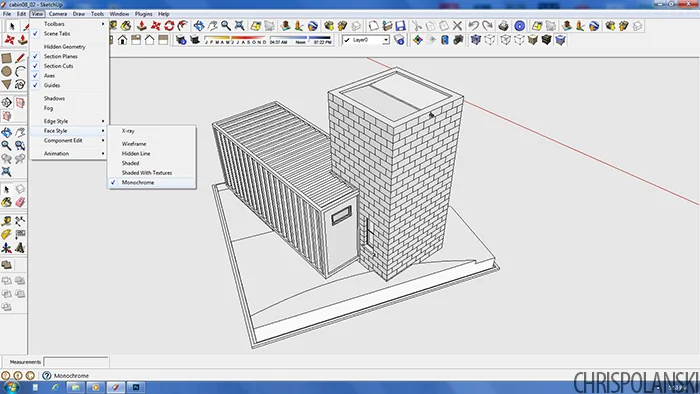Open the File menu
Image resolution: width=700 pixels, height=394 pixels.
tap(7, 14)
